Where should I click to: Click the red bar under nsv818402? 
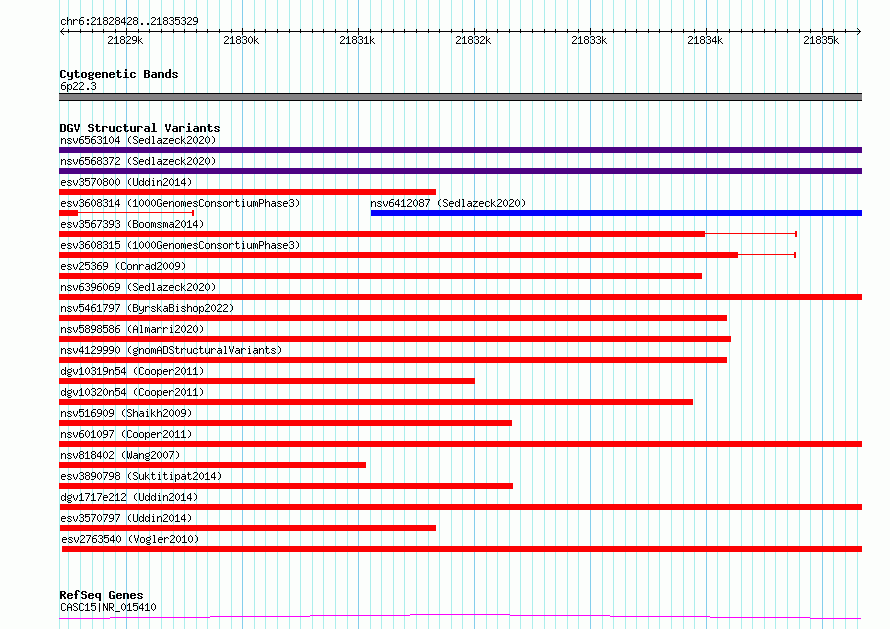point(212,465)
